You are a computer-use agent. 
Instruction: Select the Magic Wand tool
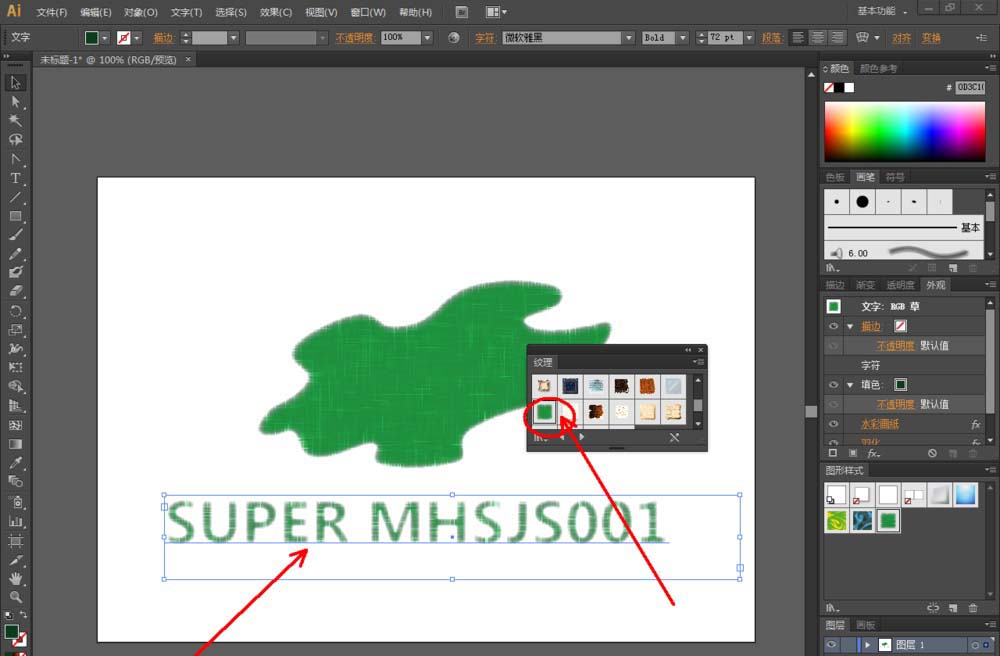15,120
